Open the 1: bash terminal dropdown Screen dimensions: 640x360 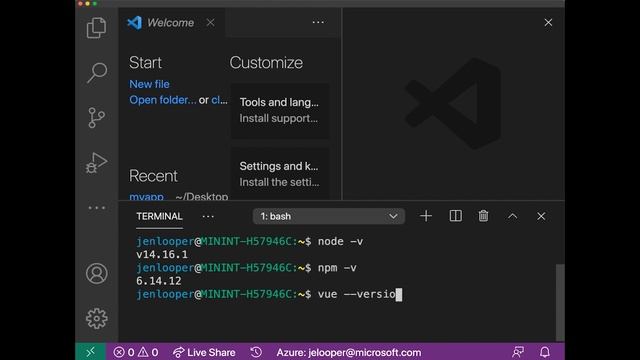pyautogui.click(x=329, y=216)
